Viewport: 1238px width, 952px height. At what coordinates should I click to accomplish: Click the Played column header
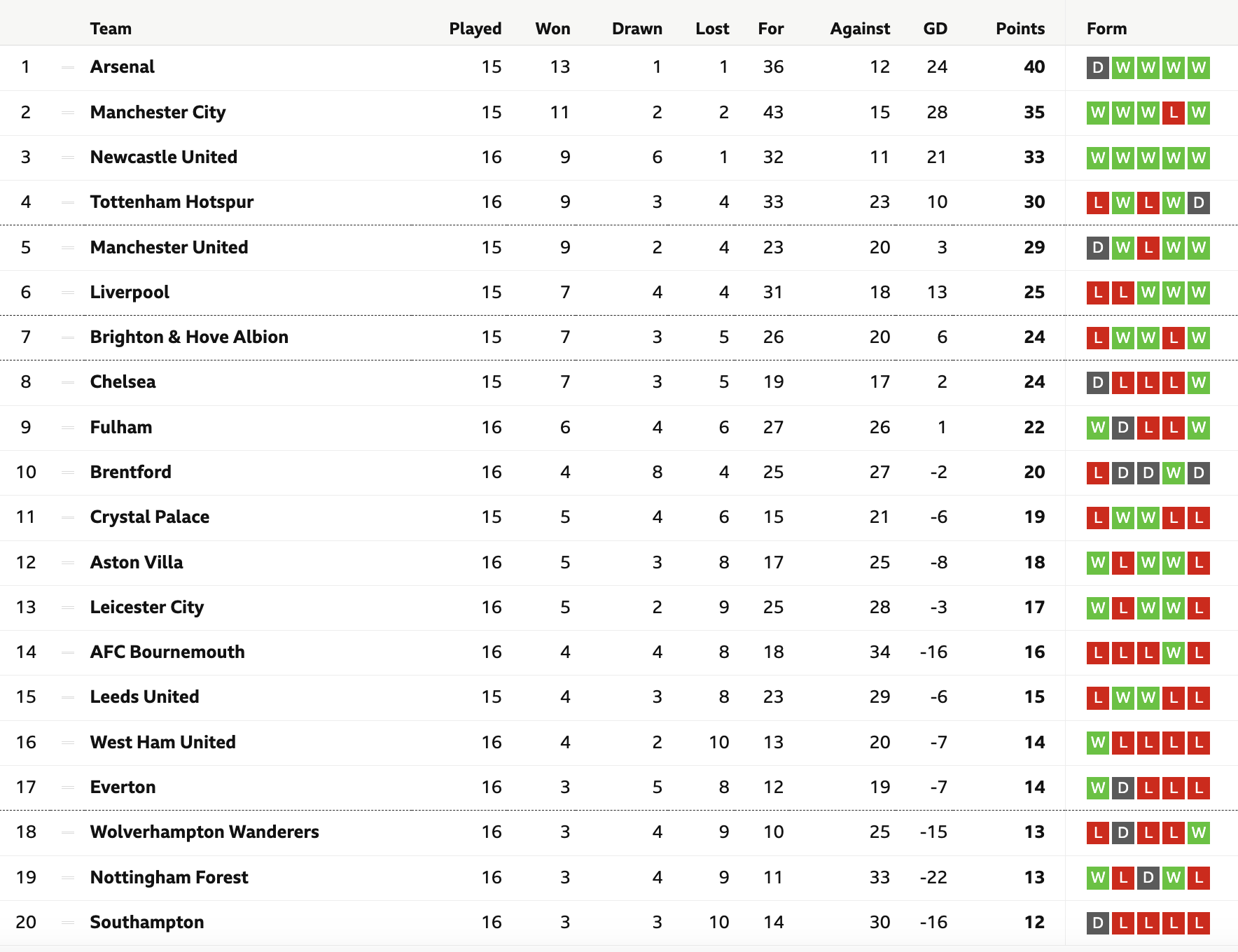pyautogui.click(x=475, y=29)
